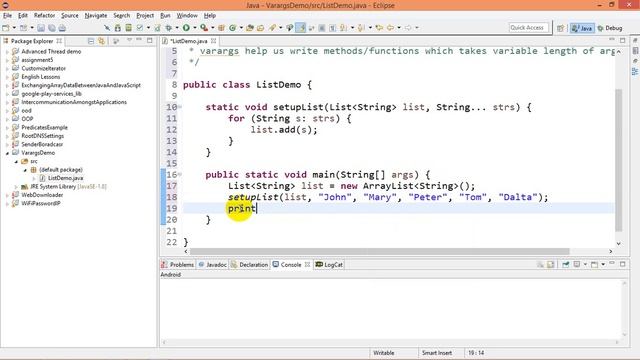Click the Save All toolbar icon
The width and height of the screenshot is (640, 360).
click(51, 28)
